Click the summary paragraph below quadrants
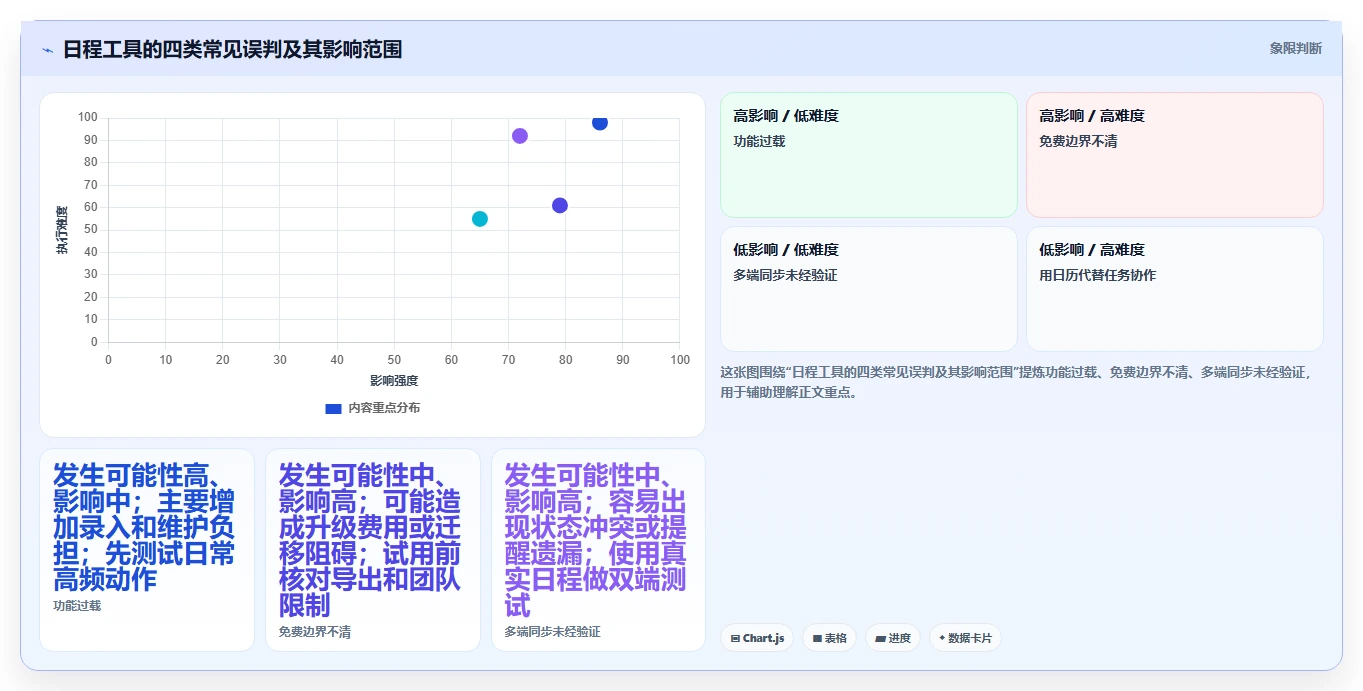This screenshot has height=691, width=1363. pyautogui.click(x=1016, y=382)
